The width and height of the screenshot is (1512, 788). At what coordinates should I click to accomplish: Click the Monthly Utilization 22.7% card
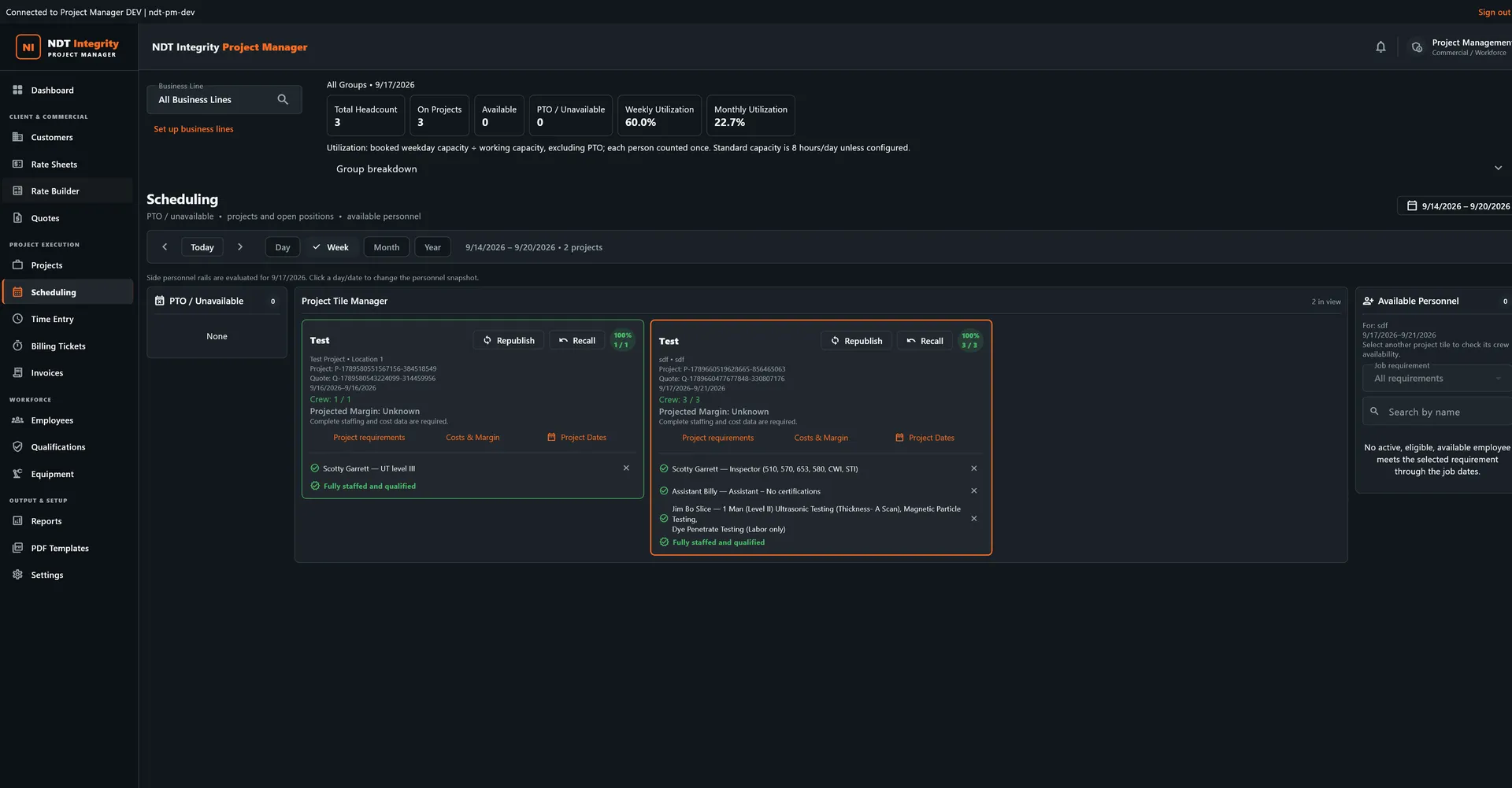pos(750,116)
